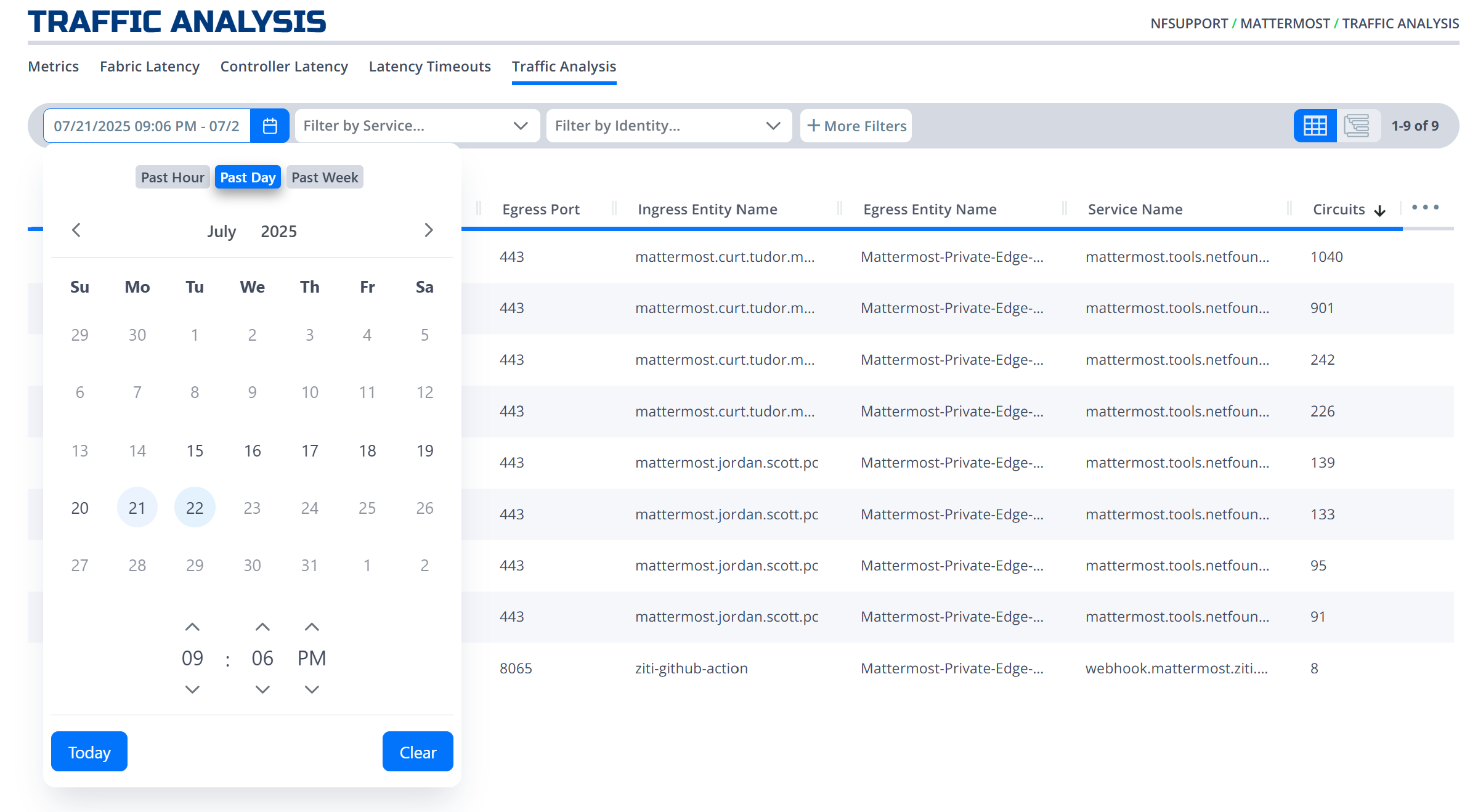Viewport: 1470px width, 812px height.
Task: Click the July month label
Action: tap(221, 232)
